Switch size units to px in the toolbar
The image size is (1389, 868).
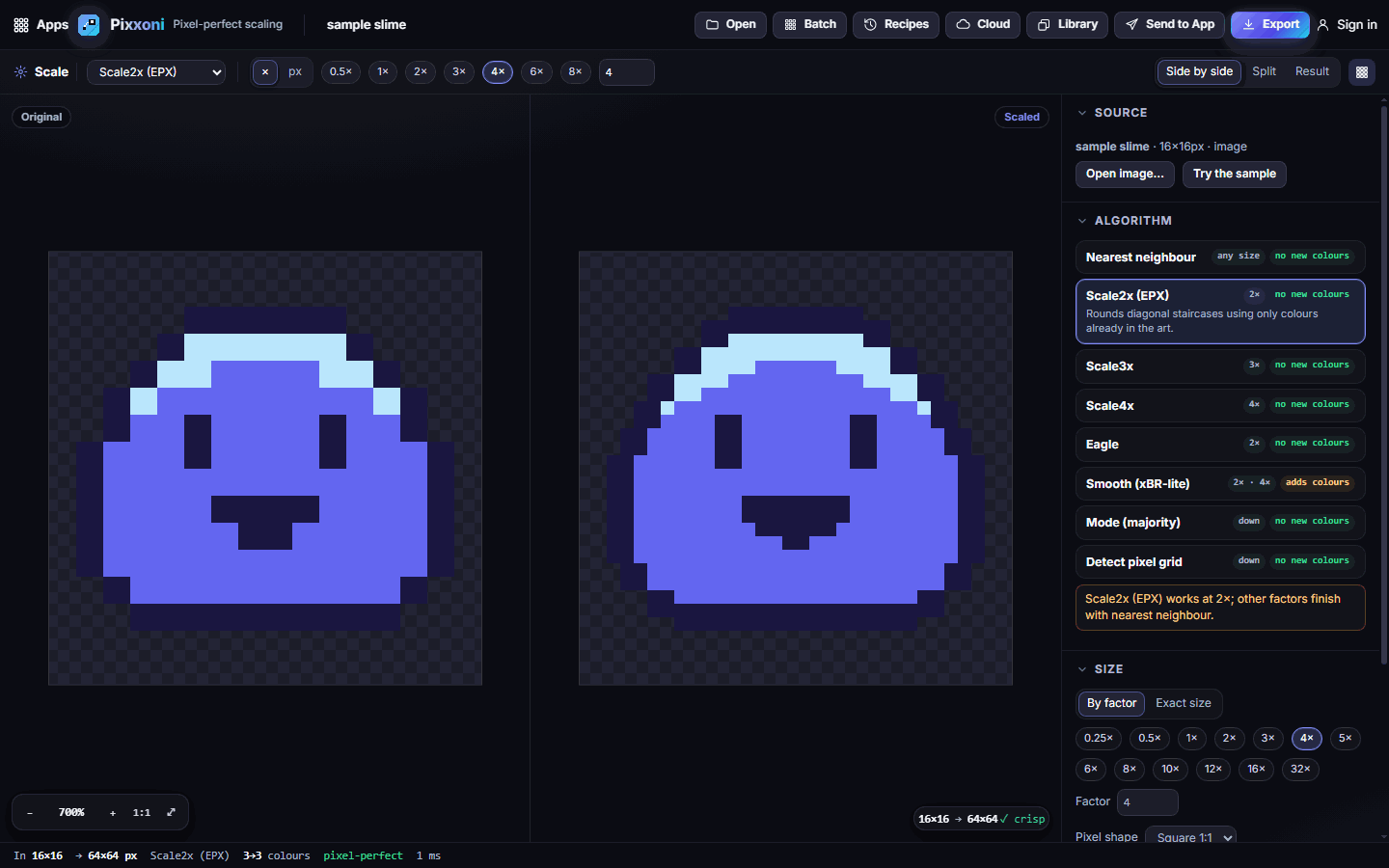coord(295,72)
